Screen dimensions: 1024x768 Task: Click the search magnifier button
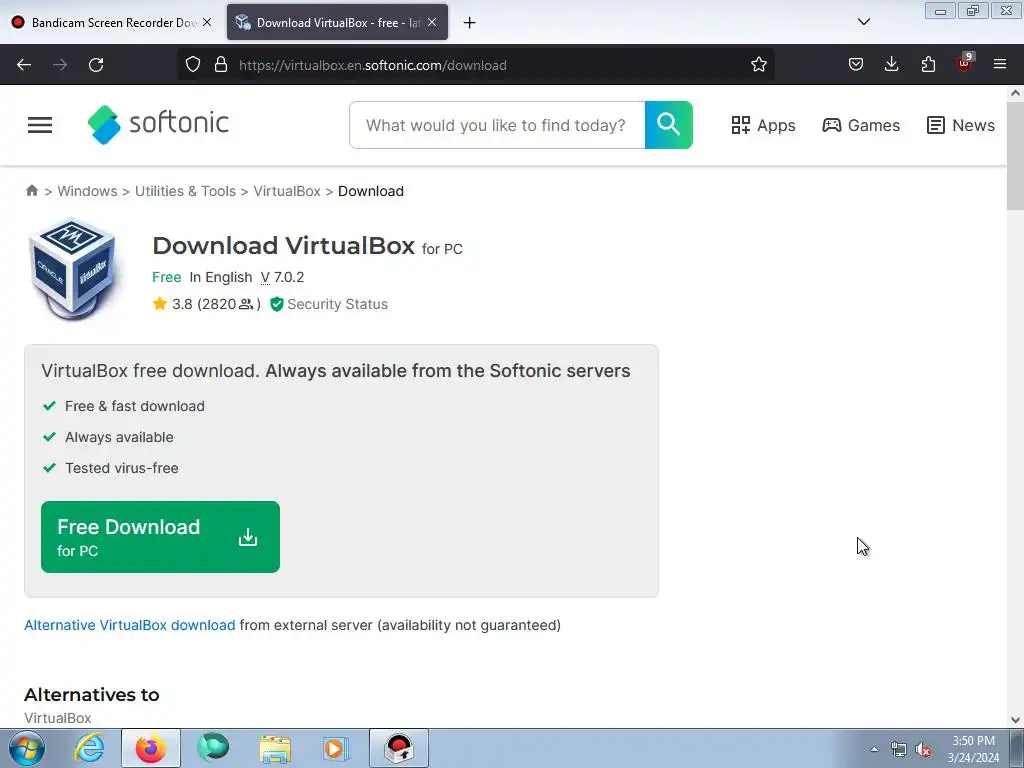[x=669, y=125]
